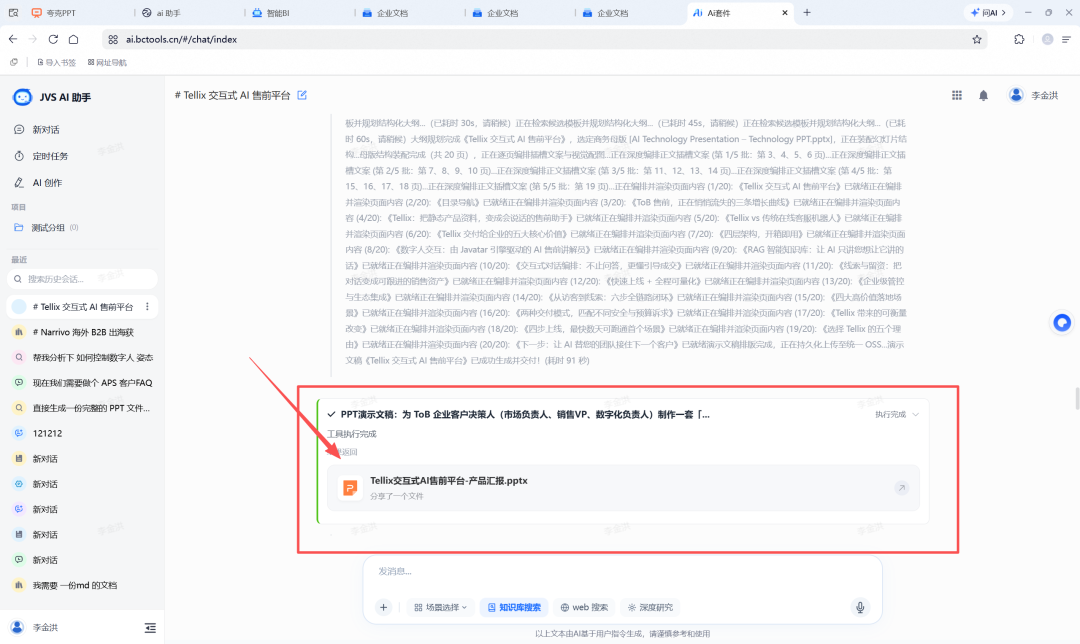The height and width of the screenshot is (644, 1080).
Task: Open the browser extensions icon
Action: tap(1019, 39)
